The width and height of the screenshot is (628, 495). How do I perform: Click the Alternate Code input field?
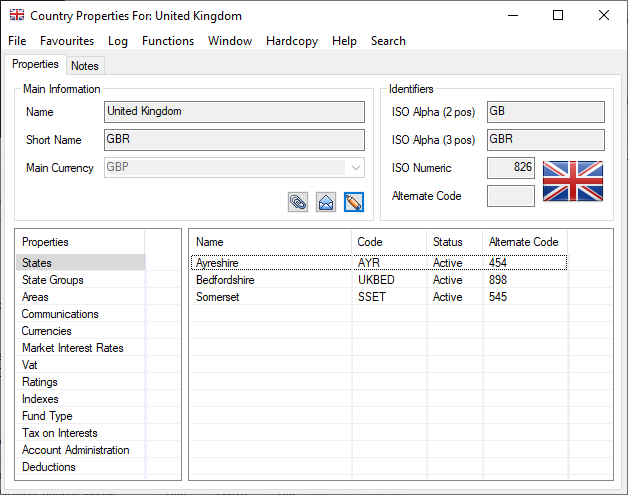tap(510, 196)
